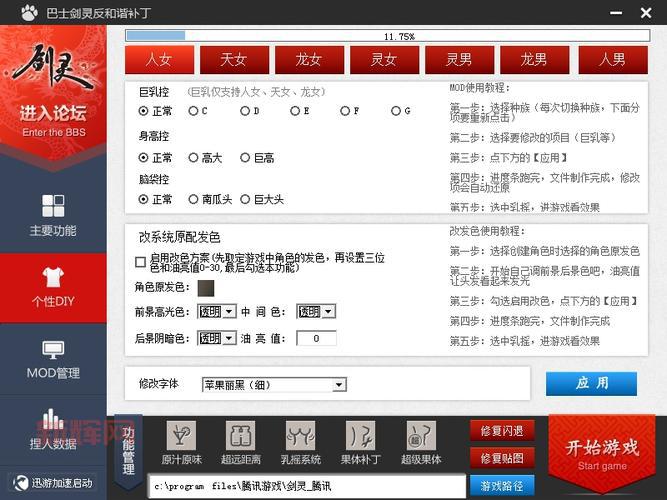The height and width of the screenshot is (500, 667).
Task: Minimize the patch window
Action: pyautogui.click(x=616, y=13)
